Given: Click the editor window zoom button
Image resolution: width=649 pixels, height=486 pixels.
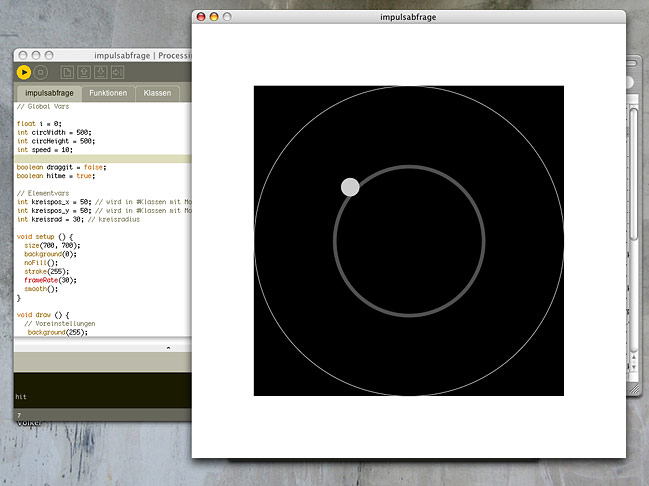Looking at the screenshot, I should point(48,55).
